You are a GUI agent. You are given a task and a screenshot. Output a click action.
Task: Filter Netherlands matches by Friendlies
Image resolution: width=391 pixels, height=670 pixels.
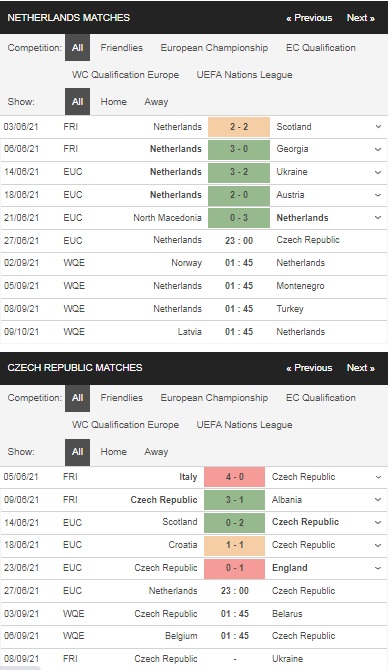point(121,48)
